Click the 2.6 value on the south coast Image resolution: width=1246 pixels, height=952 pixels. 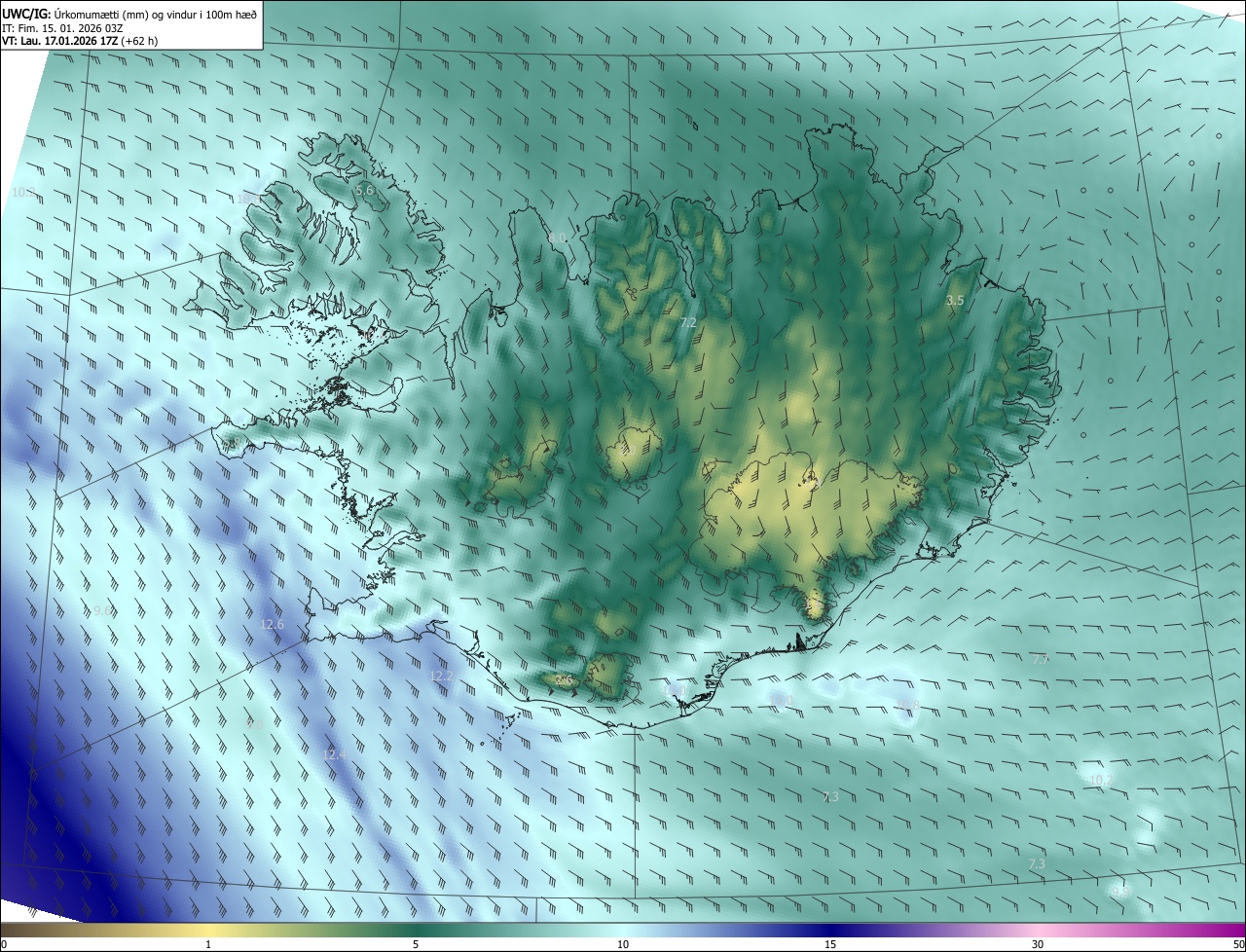pos(564,680)
